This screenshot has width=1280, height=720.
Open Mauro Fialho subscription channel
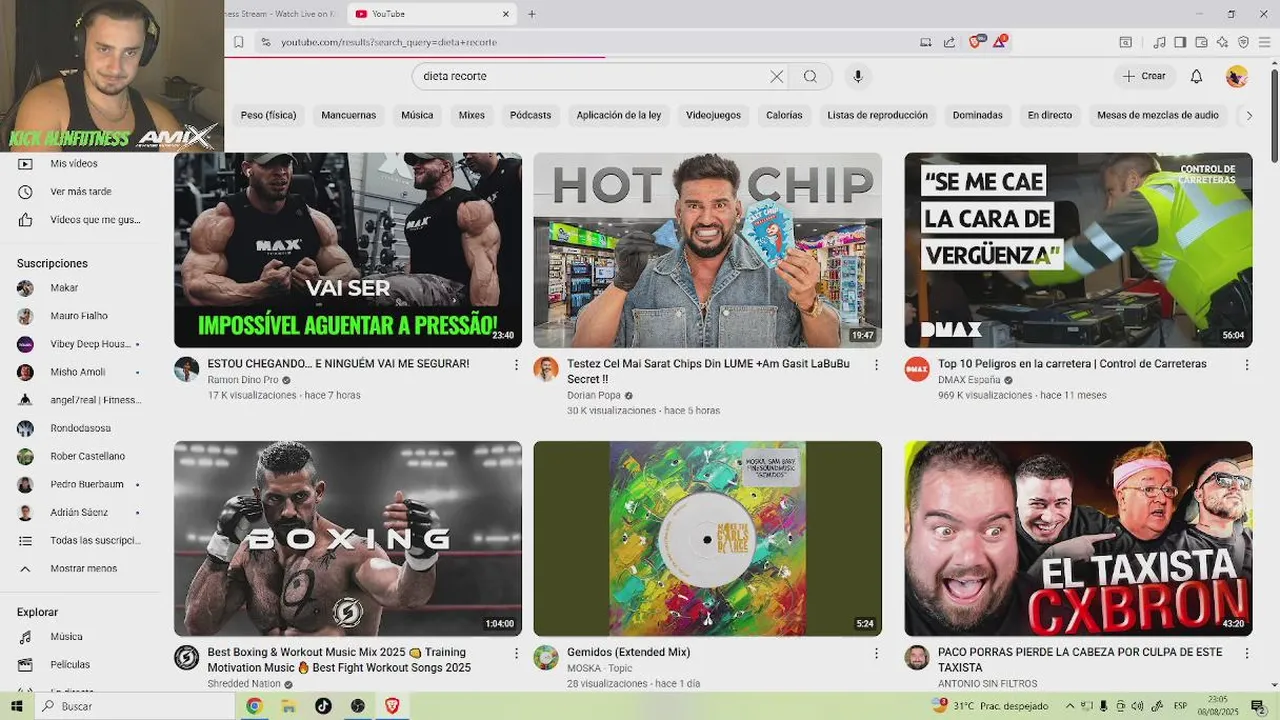pos(80,316)
